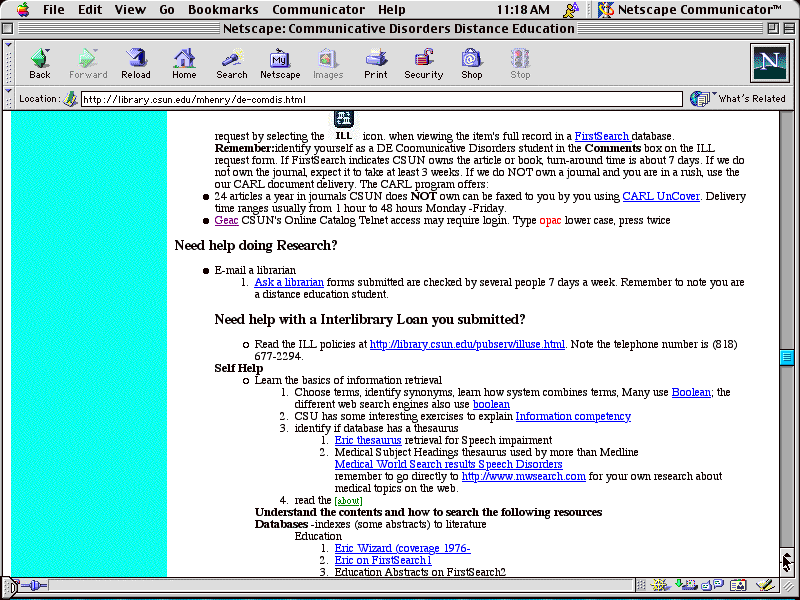Reload the current page
This screenshot has height=600, width=800.
point(136,64)
